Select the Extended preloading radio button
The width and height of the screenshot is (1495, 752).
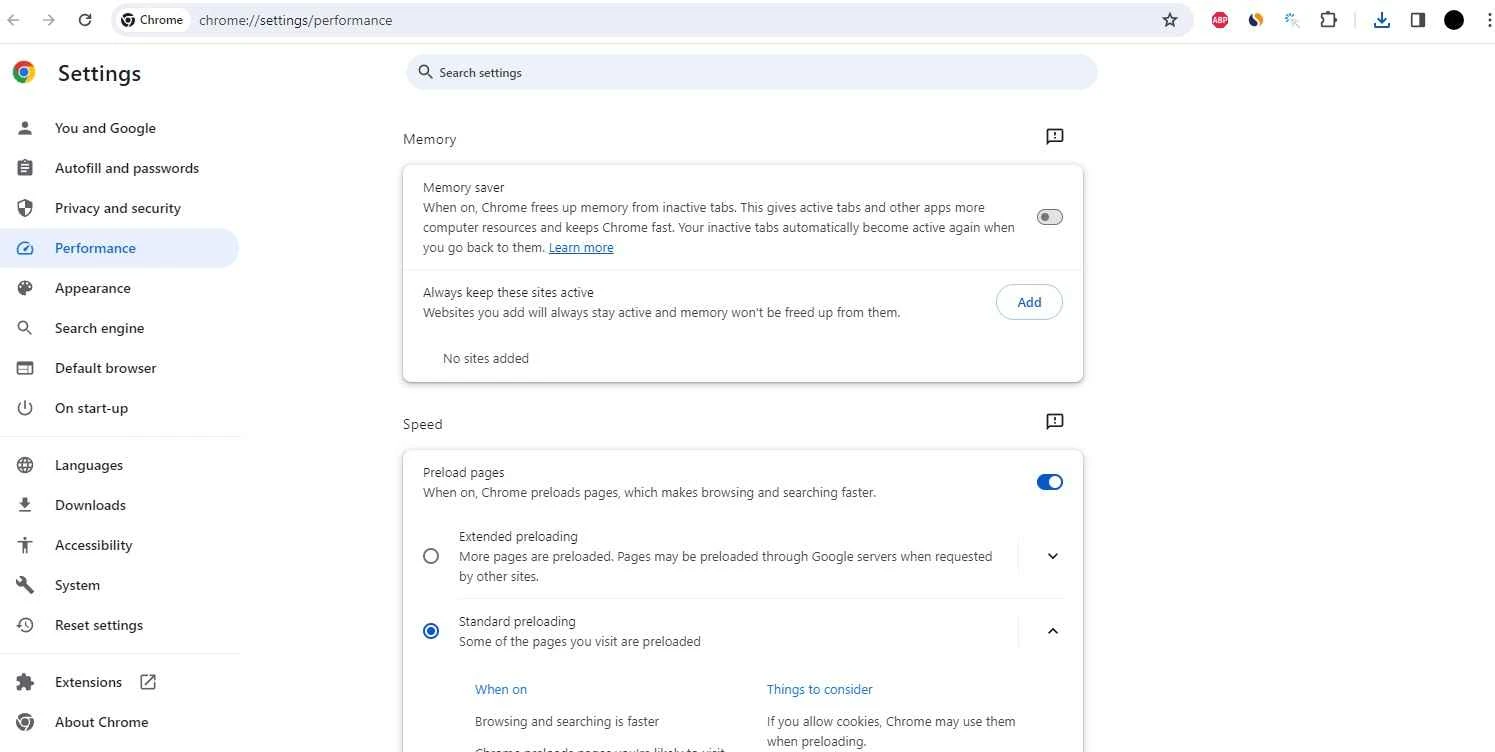coord(431,556)
